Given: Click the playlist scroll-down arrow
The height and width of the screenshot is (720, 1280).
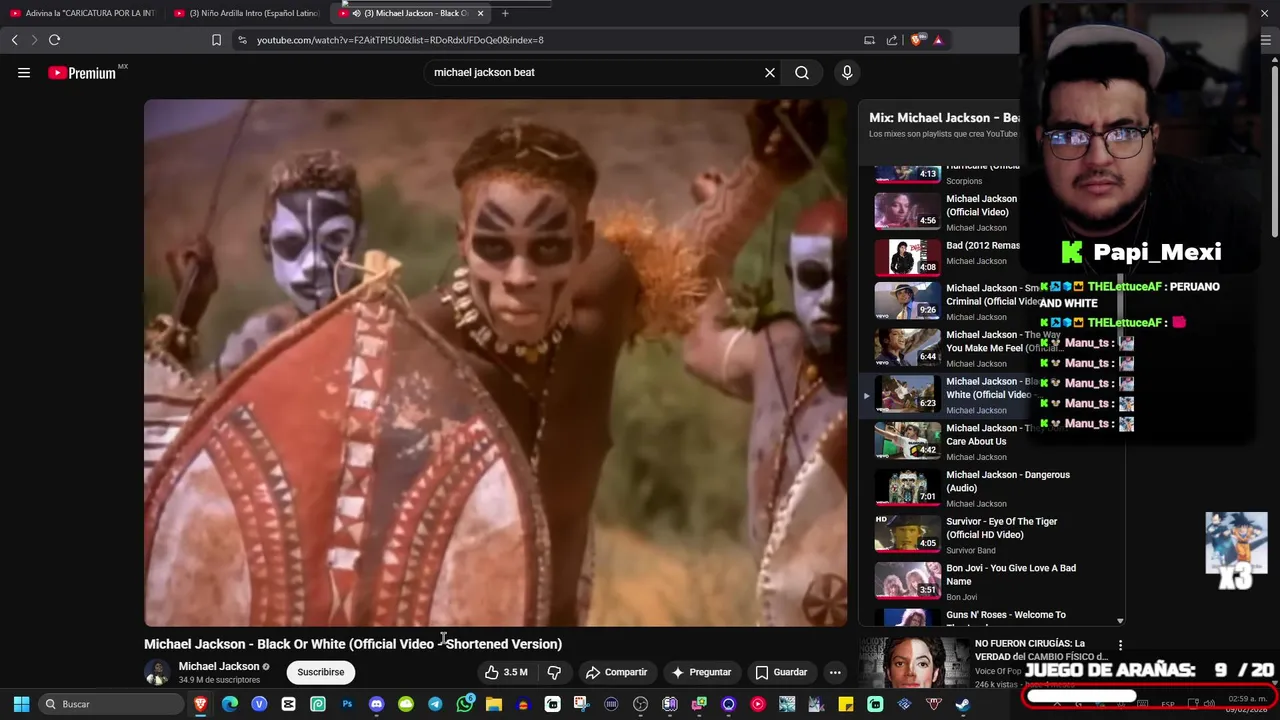Looking at the screenshot, I should (1120, 621).
